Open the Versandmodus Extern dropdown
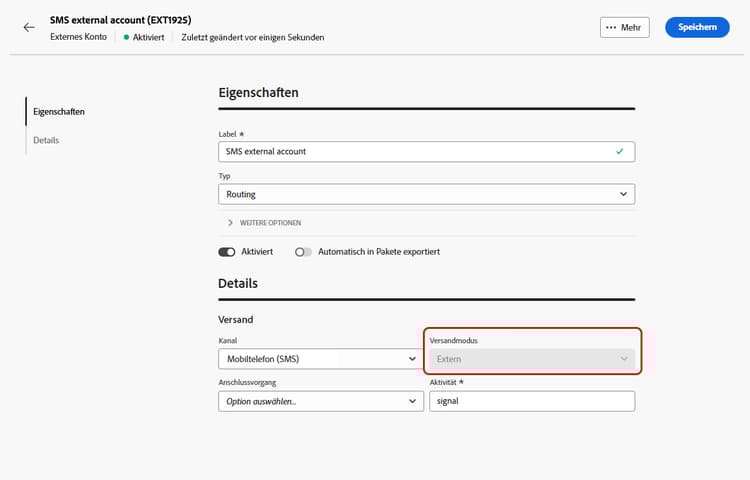Screen dimensions: 750x480 pyautogui.click(x=532, y=358)
